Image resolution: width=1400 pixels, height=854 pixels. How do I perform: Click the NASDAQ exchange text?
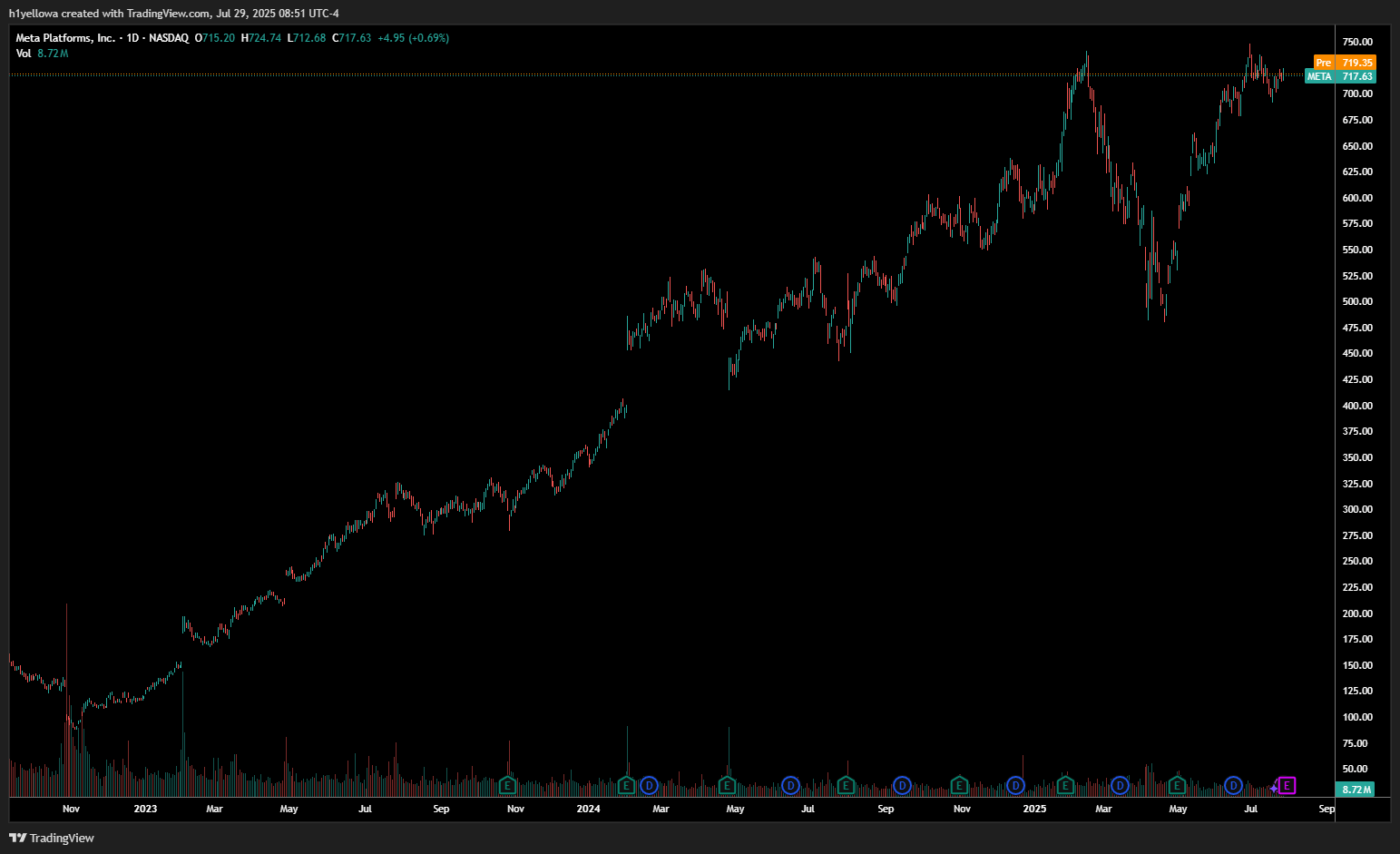pos(169,38)
